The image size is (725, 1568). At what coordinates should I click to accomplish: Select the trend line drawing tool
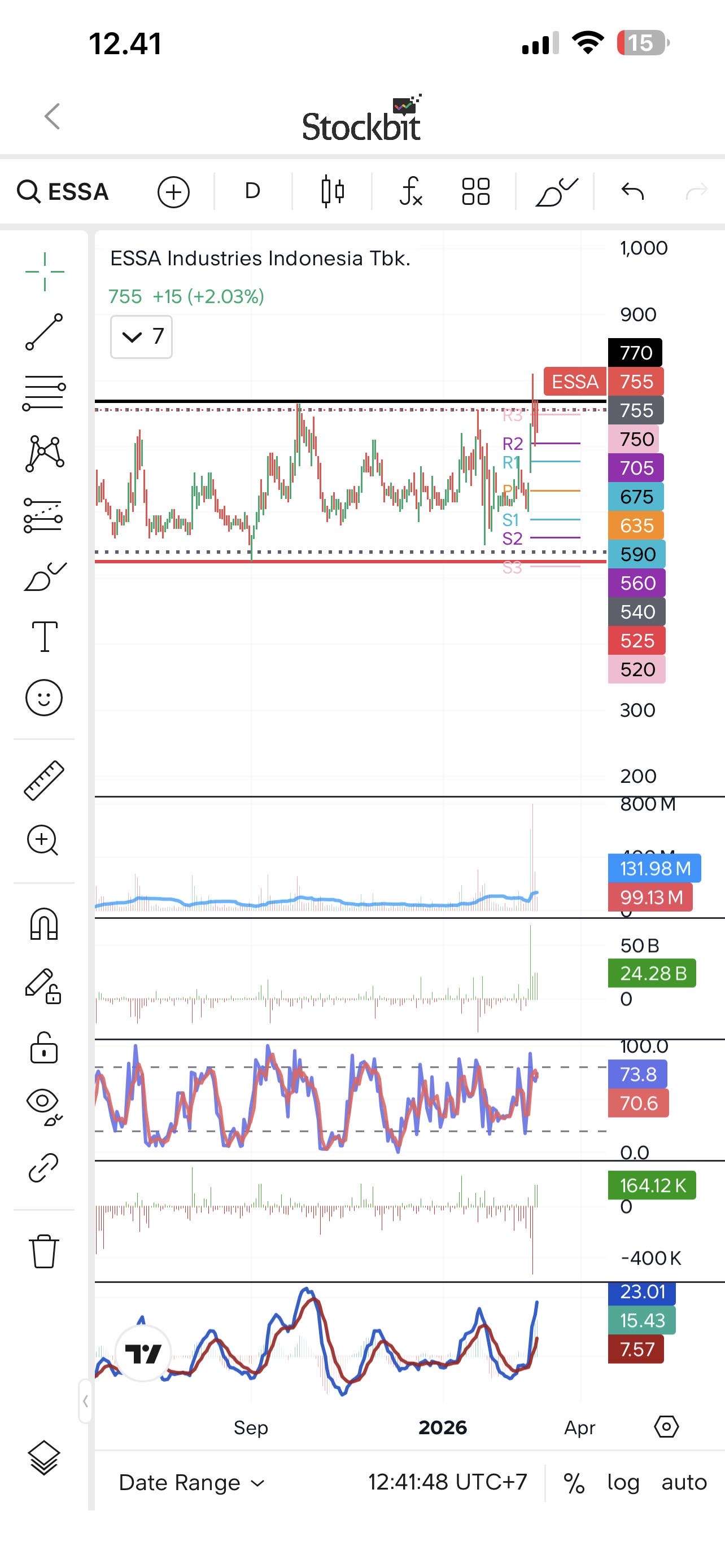[44, 332]
